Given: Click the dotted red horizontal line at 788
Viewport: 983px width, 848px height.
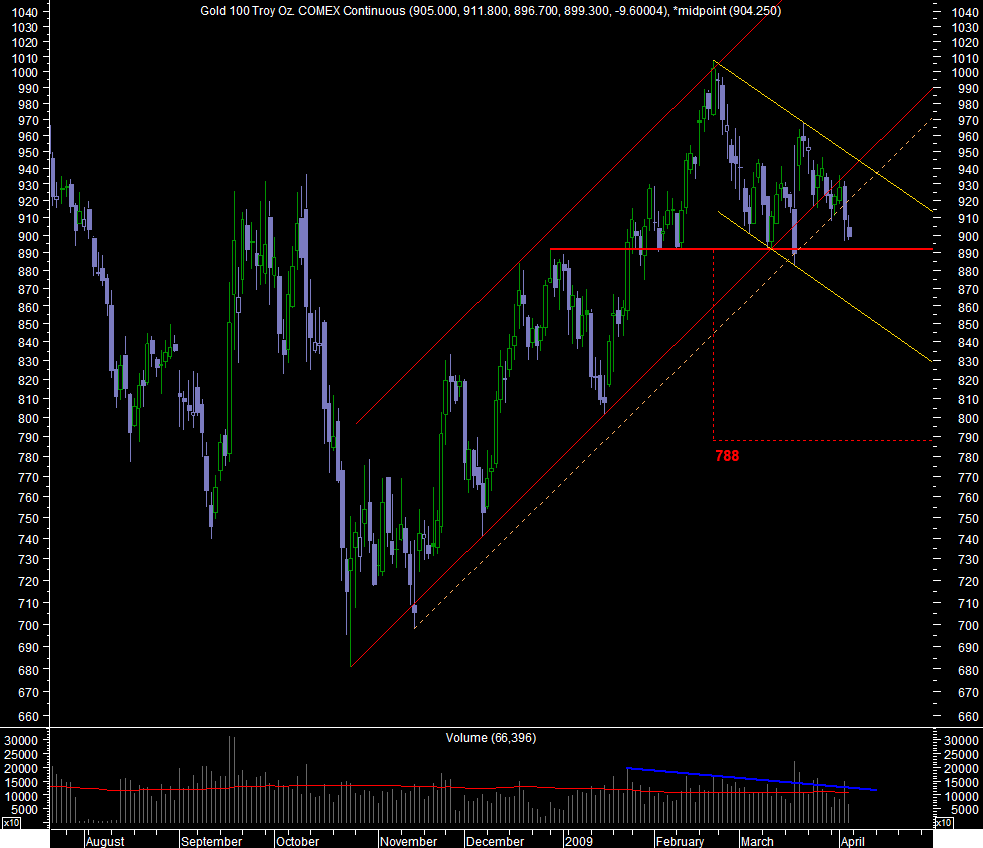Looking at the screenshot, I should click(823, 440).
